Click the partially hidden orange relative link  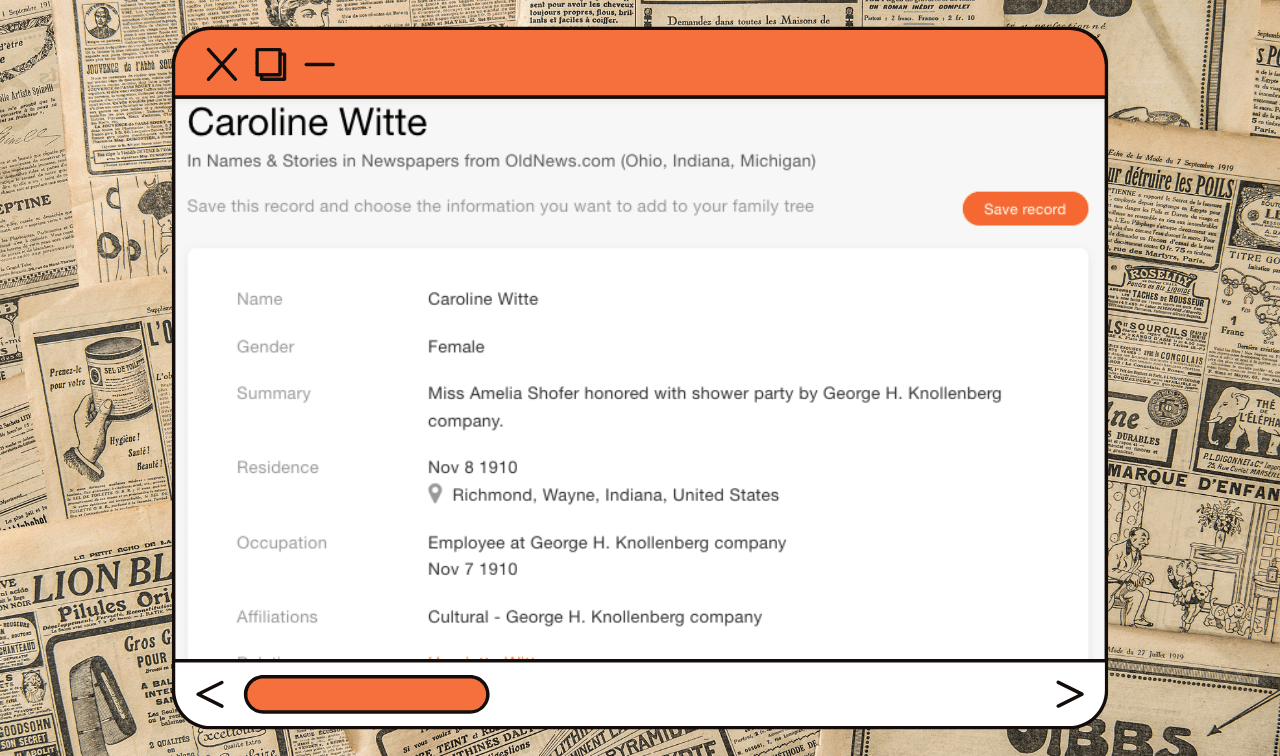(483, 658)
